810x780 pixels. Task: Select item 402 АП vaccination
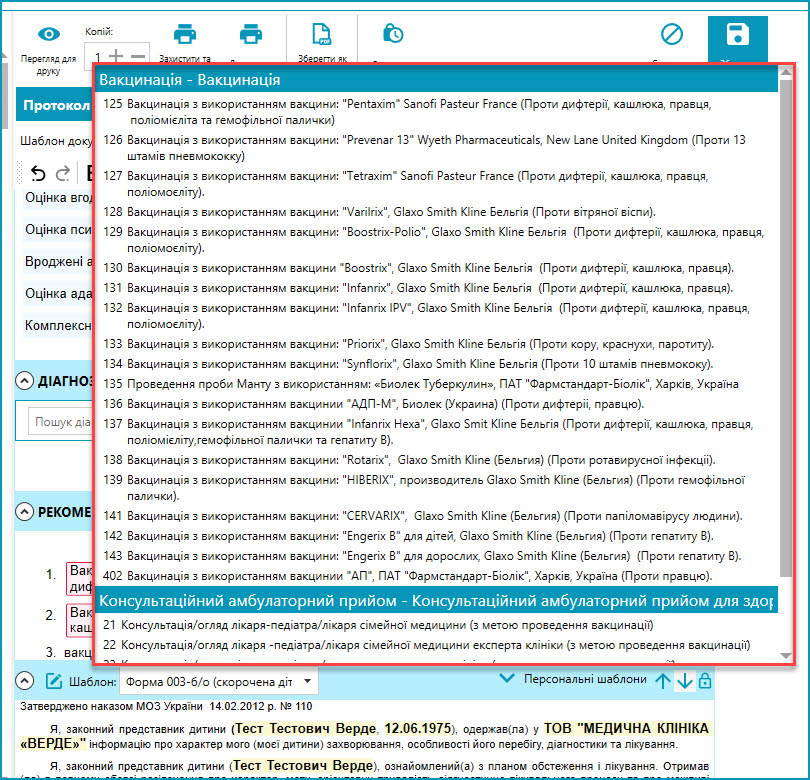(x=437, y=575)
